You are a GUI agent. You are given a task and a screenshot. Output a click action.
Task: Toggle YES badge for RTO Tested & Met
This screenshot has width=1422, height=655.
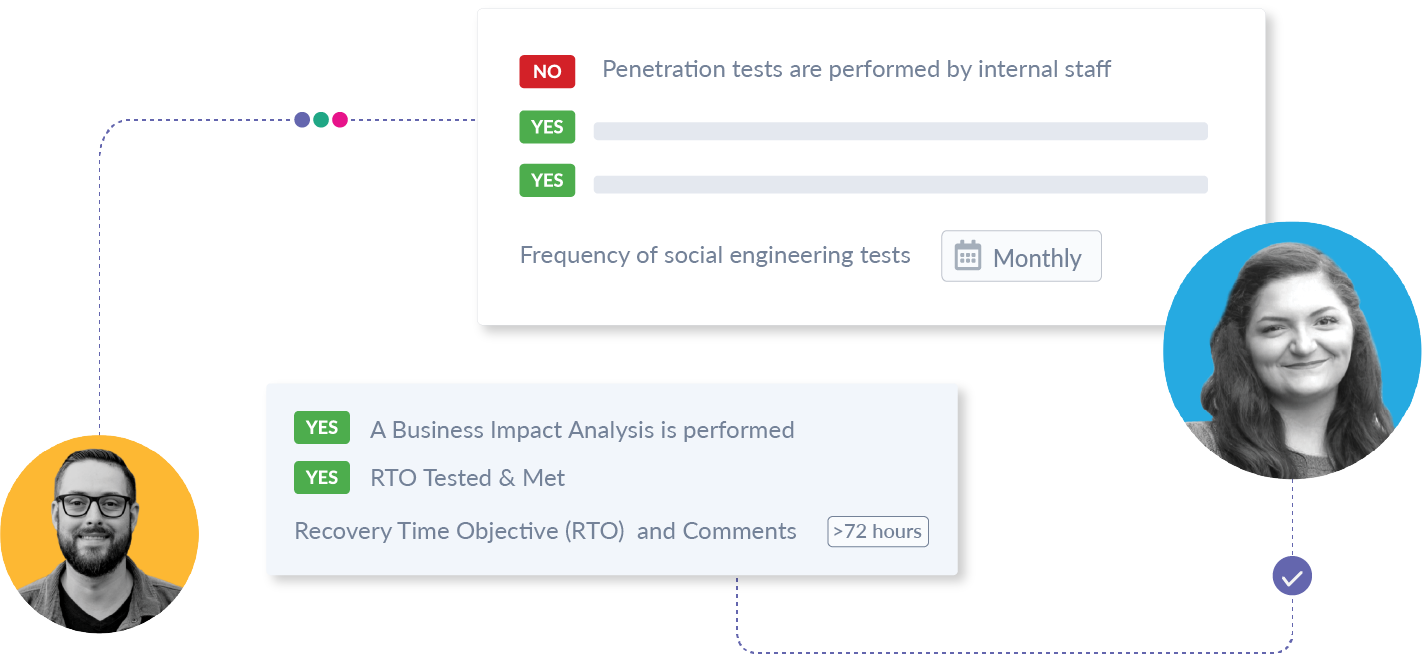(322, 477)
